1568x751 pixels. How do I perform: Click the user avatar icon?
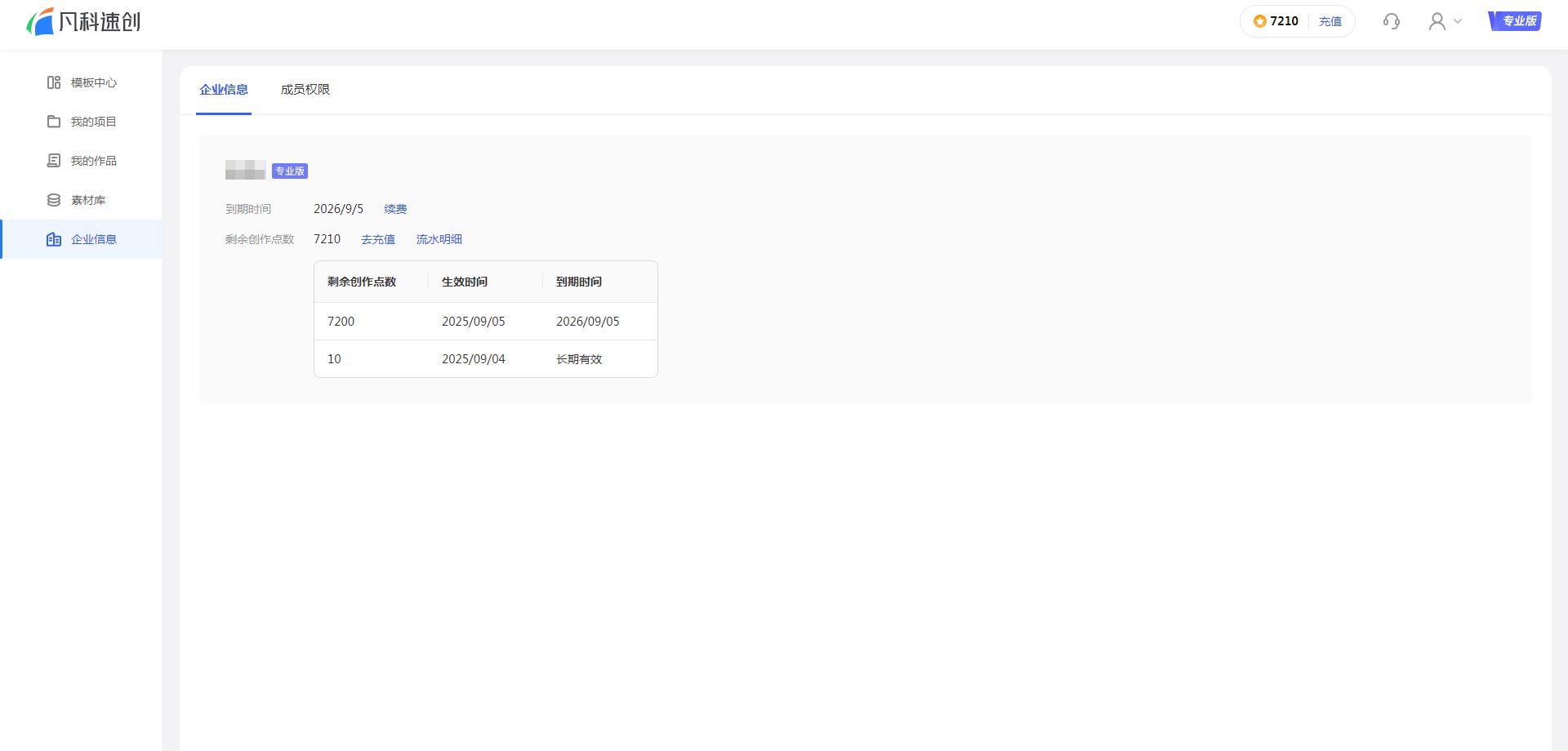click(1437, 21)
